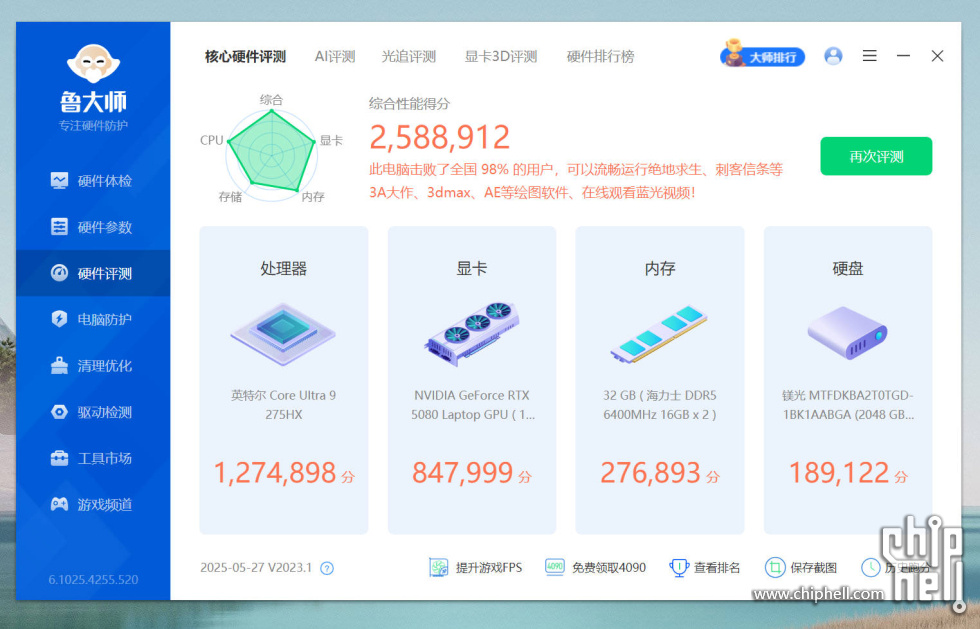Image resolution: width=980 pixels, height=629 pixels.
Task: Click the version number 6.1025.4255.520
Action: click(x=93, y=580)
